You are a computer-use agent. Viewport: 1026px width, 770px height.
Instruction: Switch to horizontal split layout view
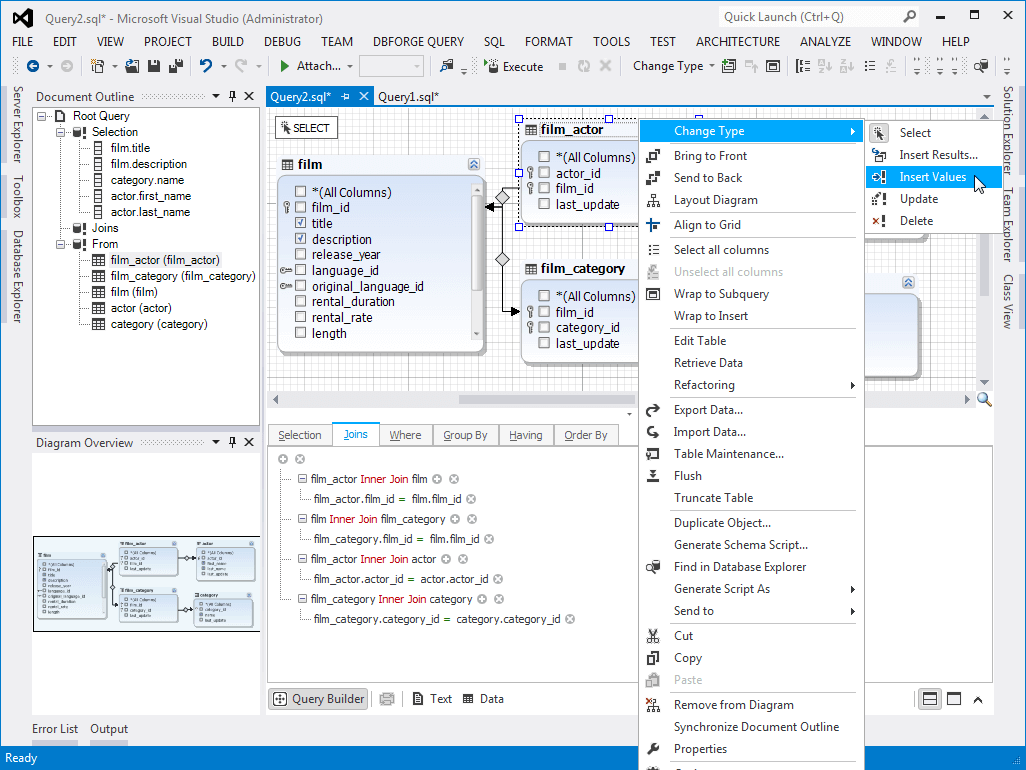[x=930, y=699]
